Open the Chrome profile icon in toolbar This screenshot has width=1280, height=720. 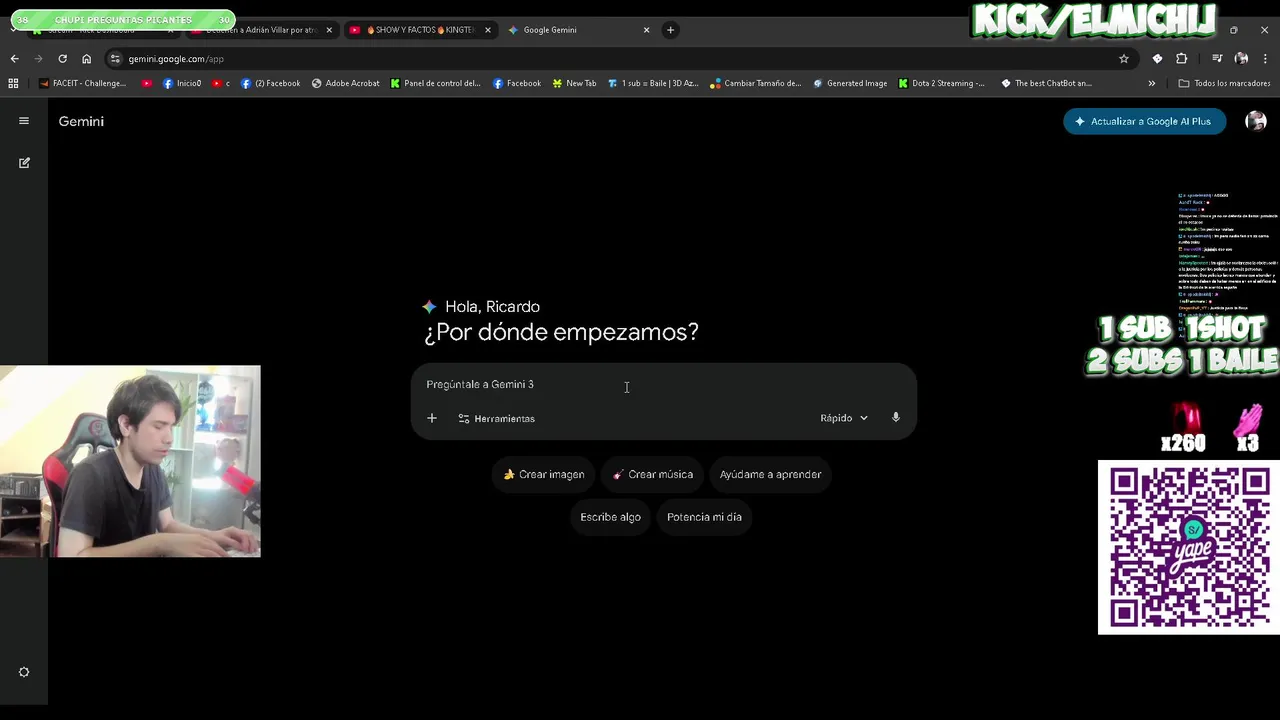(x=1241, y=59)
